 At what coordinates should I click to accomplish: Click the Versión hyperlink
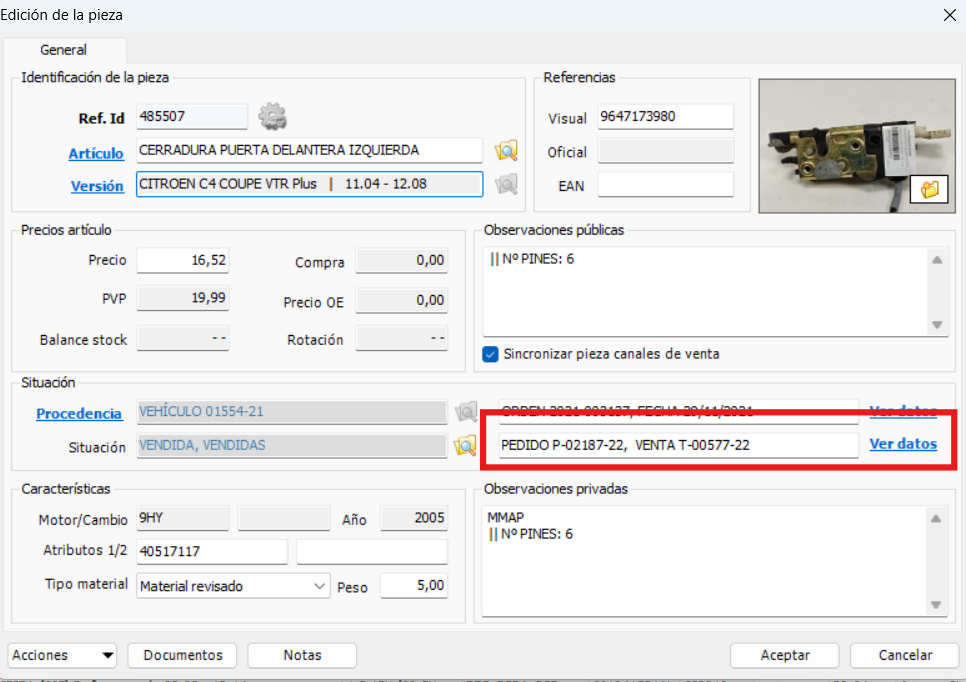97,186
